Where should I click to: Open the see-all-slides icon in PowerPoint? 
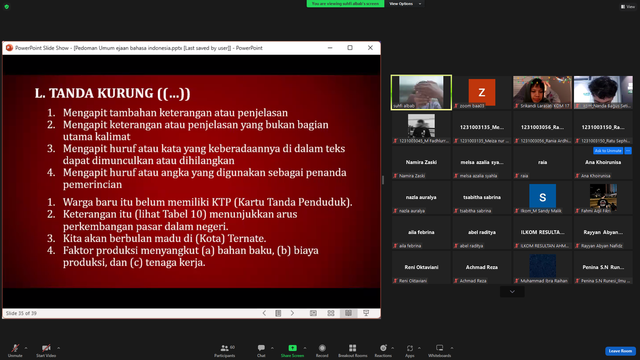pyautogui.click(x=278, y=313)
